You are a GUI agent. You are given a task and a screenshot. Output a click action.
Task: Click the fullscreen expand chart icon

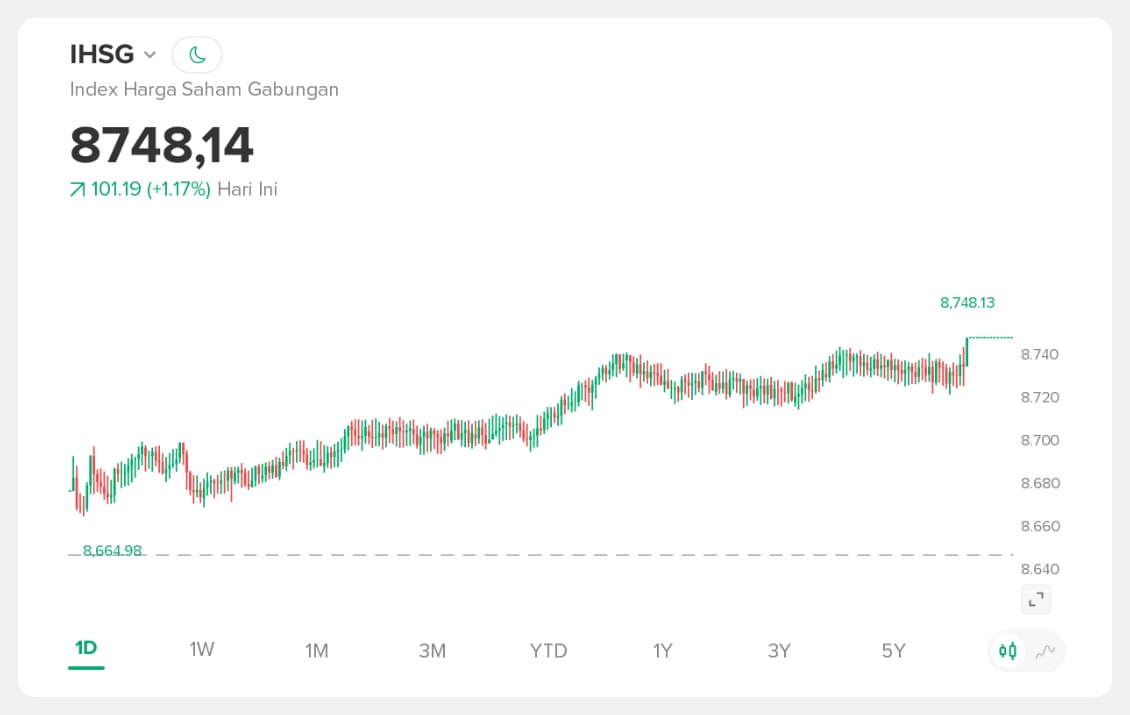1036,599
